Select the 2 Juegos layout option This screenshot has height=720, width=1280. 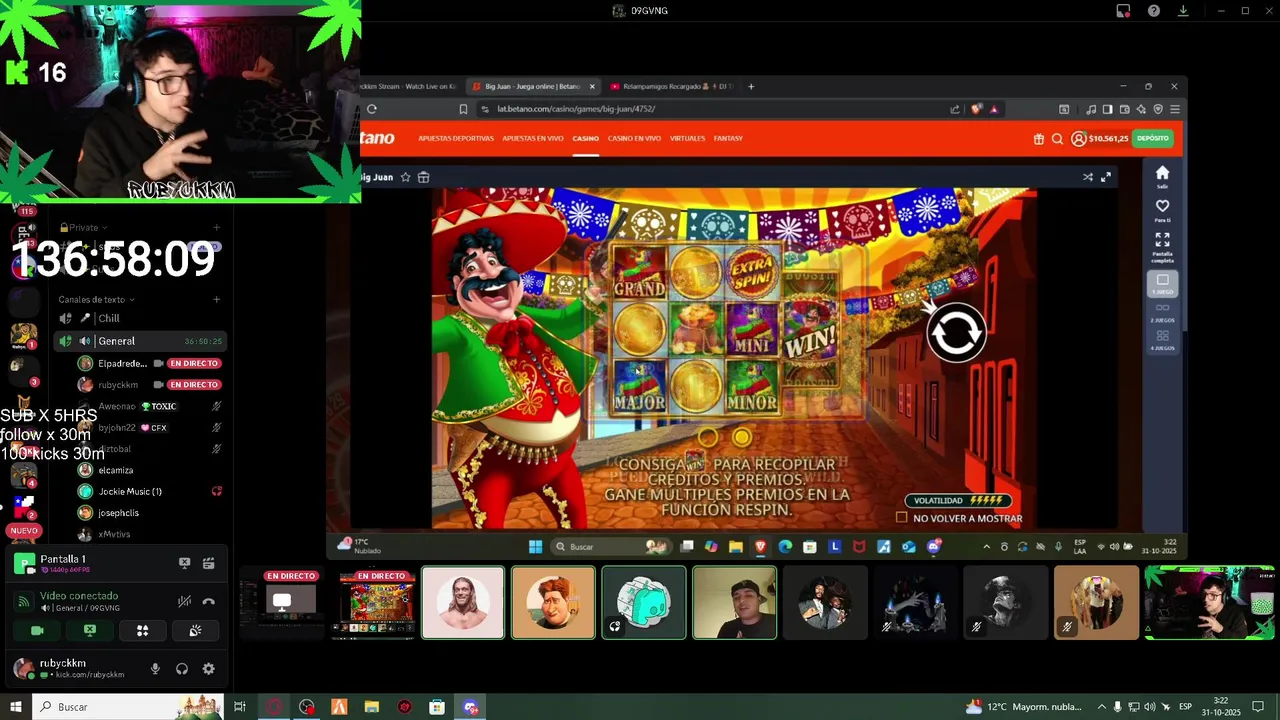(1162, 312)
